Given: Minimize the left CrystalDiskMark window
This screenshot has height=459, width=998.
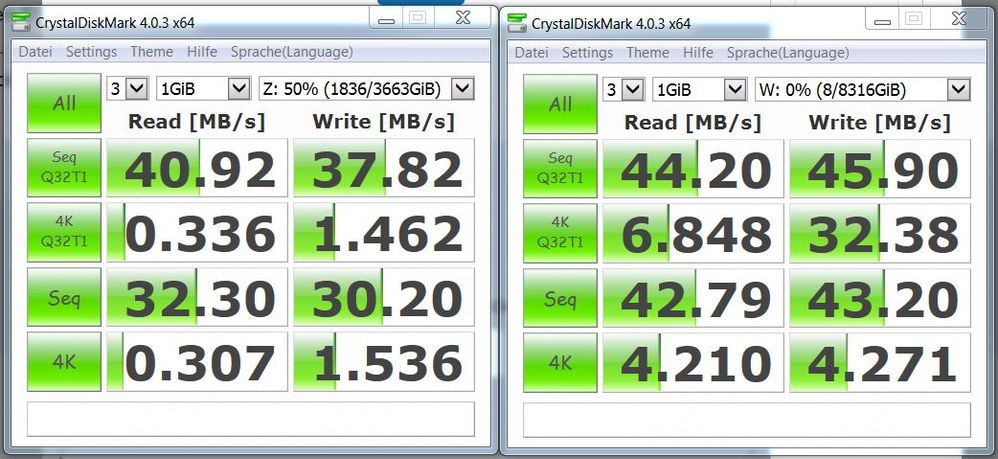Looking at the screenshot, I should coord(386,18).
